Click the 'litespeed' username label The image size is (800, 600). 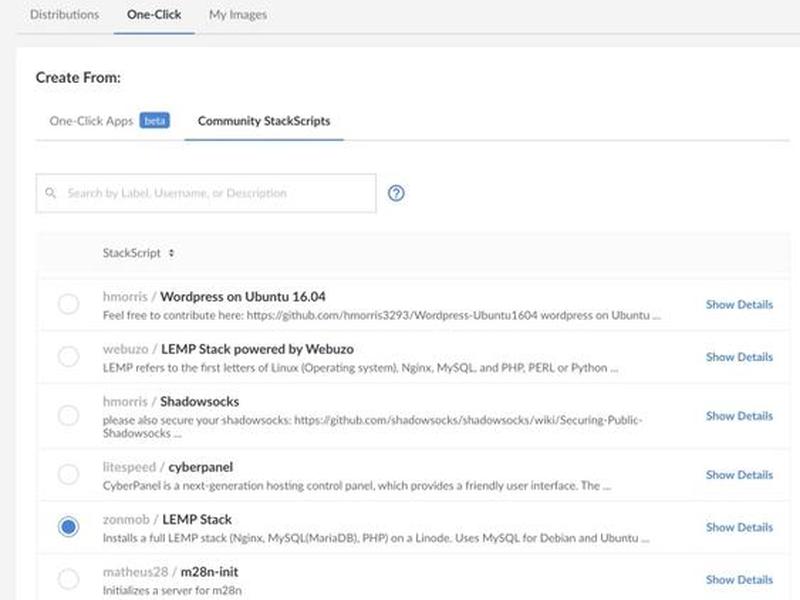129,467
